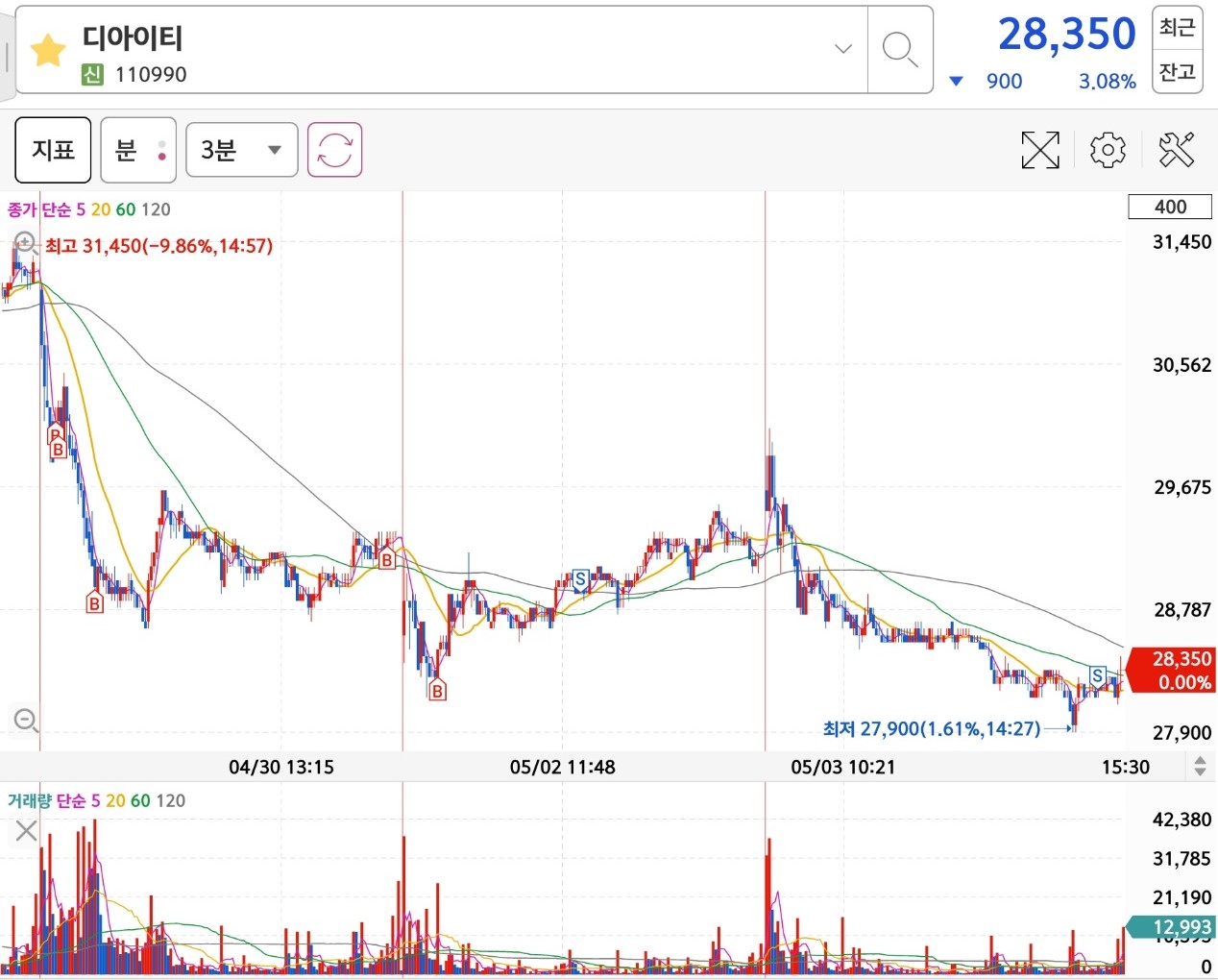
Task: Click the 최고 31,450 high label
Action: (x=158, y=246)
